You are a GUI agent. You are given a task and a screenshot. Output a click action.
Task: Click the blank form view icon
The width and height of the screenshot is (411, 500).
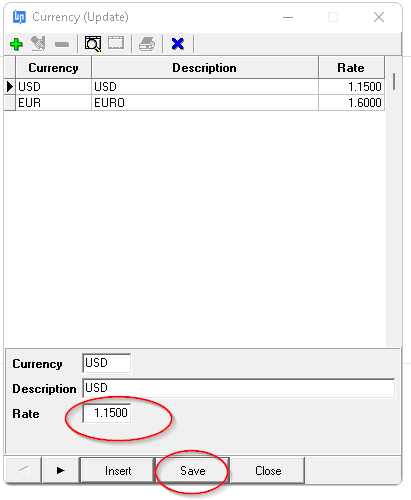tap(116, 43)
